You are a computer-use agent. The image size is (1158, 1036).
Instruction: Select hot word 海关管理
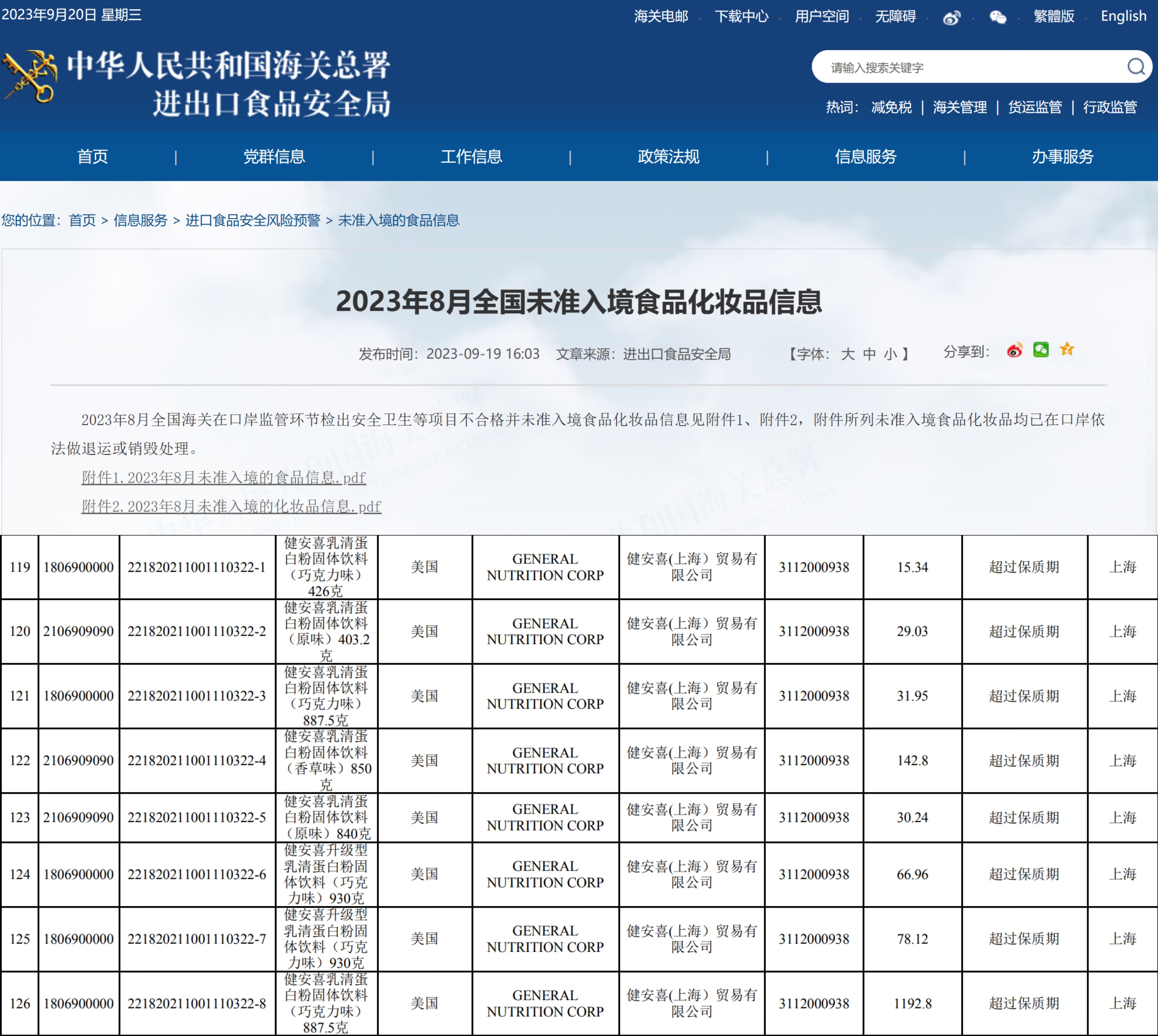pyautogui.click(x=960, y=107)
